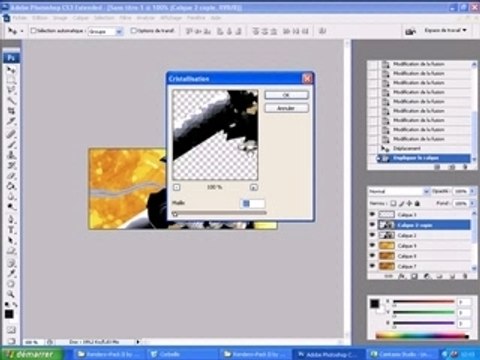
Task: Enable Options de transf. checkbox
Action: pyautogui.click(x=134, y=30)
